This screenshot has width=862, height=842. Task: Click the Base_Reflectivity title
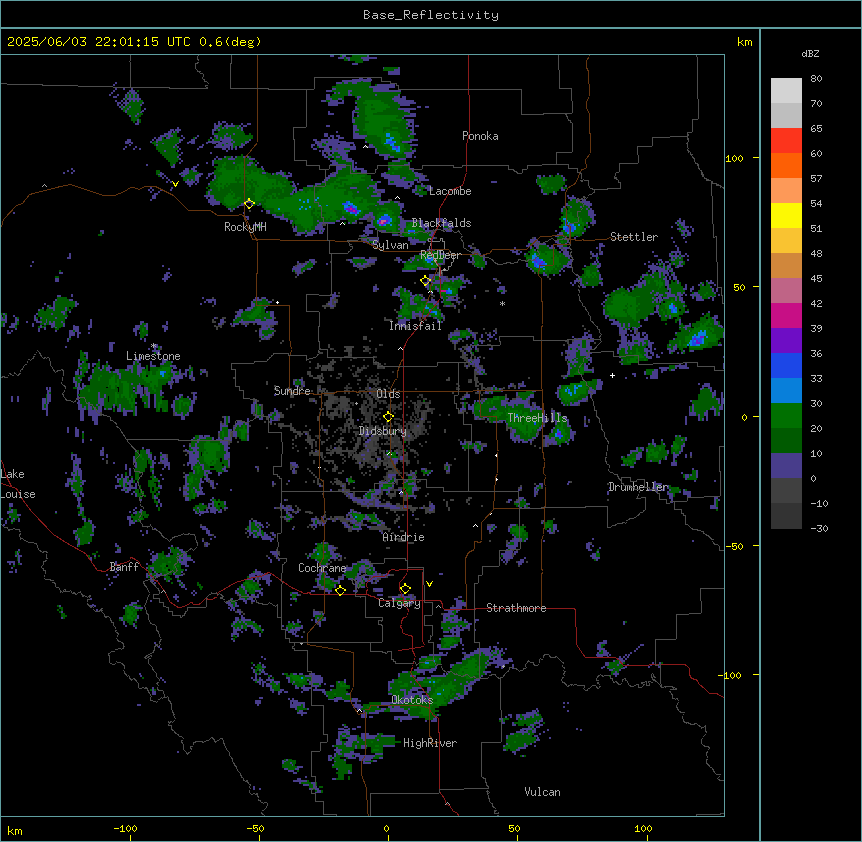coord(431,15)
